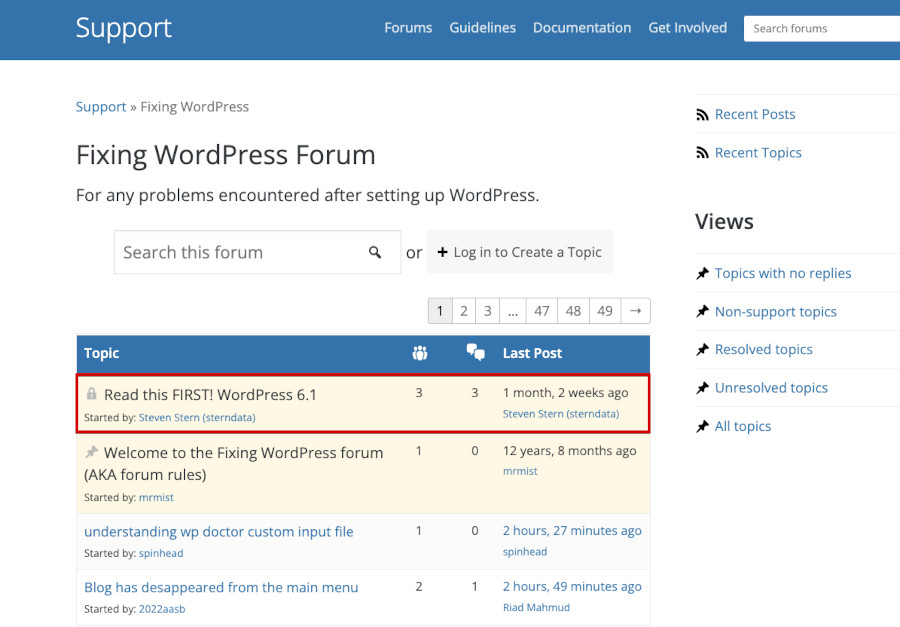Go to next page using the arrow
The image size is (900, 627).
[635, 311]
